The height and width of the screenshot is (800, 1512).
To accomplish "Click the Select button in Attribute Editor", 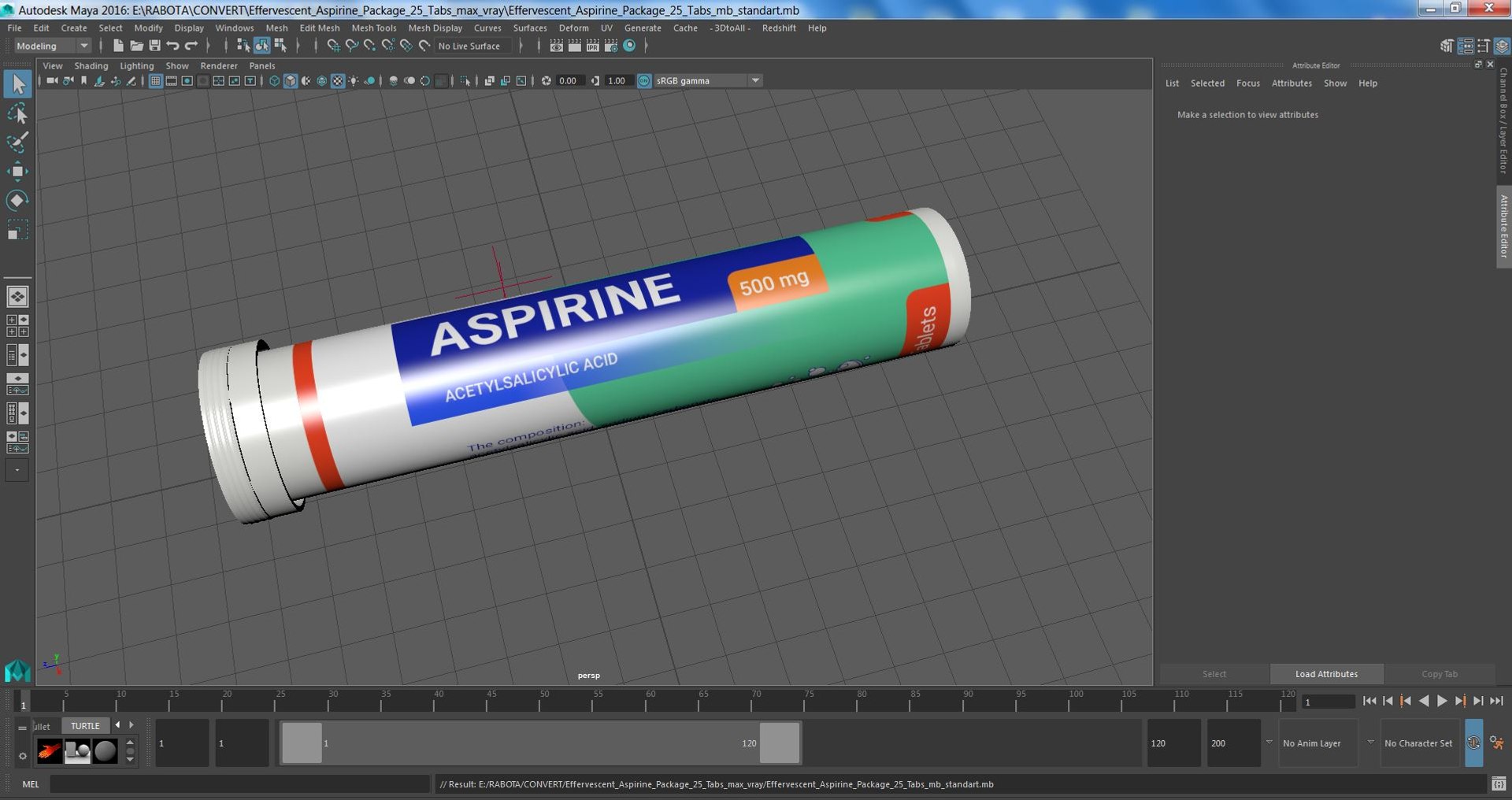I will 1214,674.
